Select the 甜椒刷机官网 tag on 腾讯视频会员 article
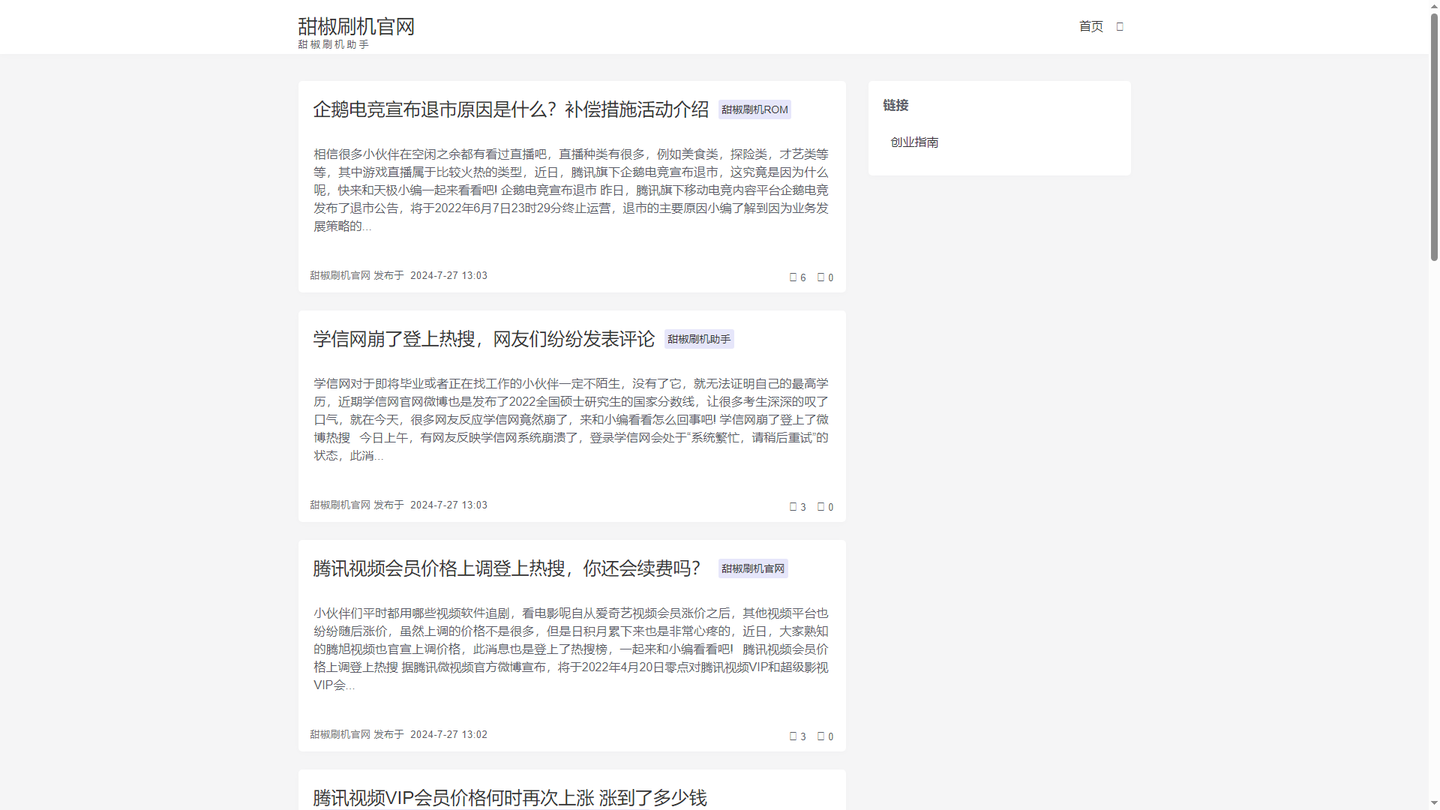Viewport: 1440px width, 810px height. click(753, 569)
